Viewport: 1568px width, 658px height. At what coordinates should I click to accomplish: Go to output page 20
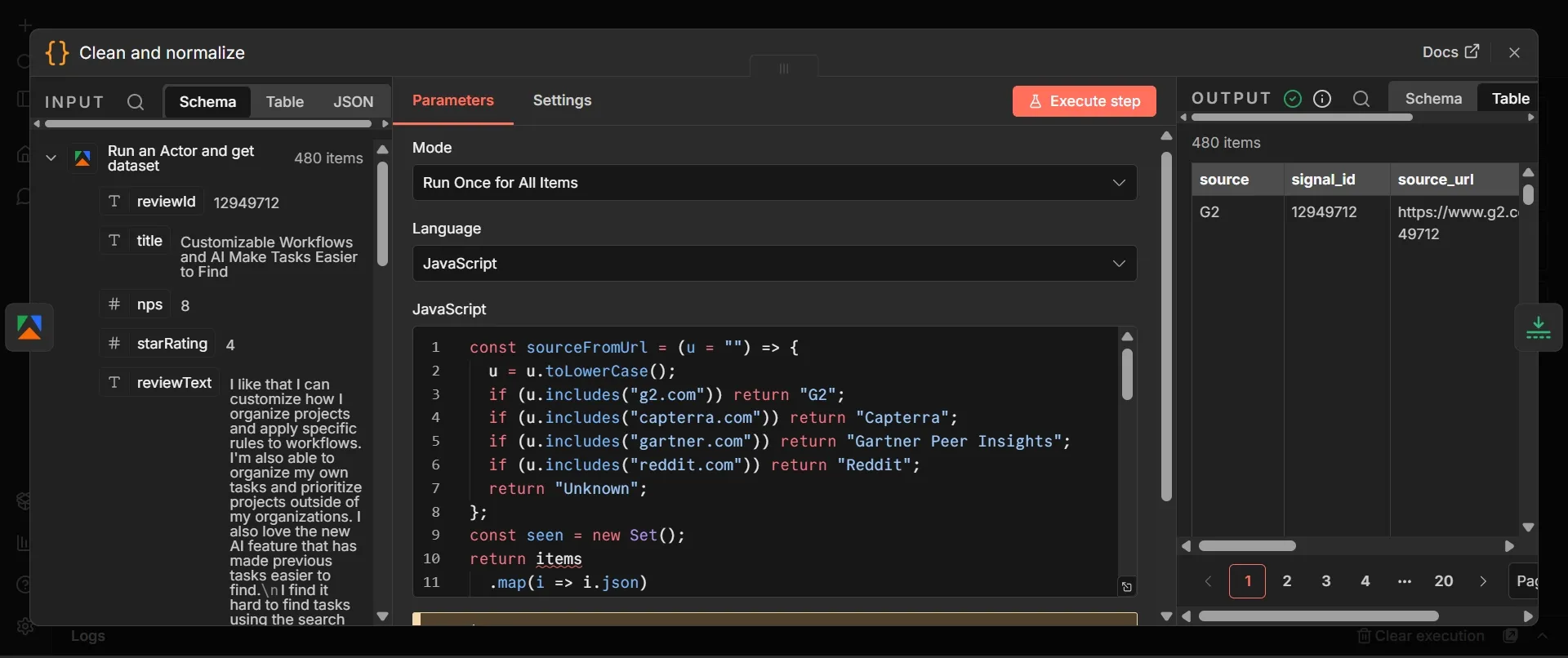click(x=1444, y=581)
